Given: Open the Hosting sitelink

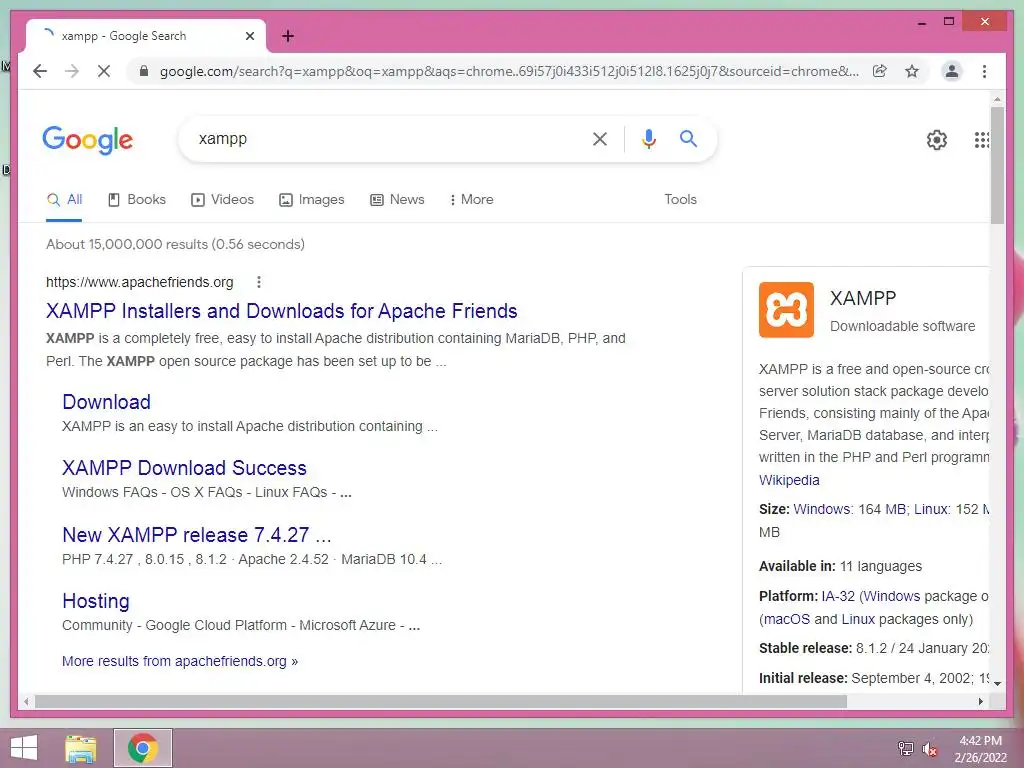Looking at the screenshot, I should (96, 601).
